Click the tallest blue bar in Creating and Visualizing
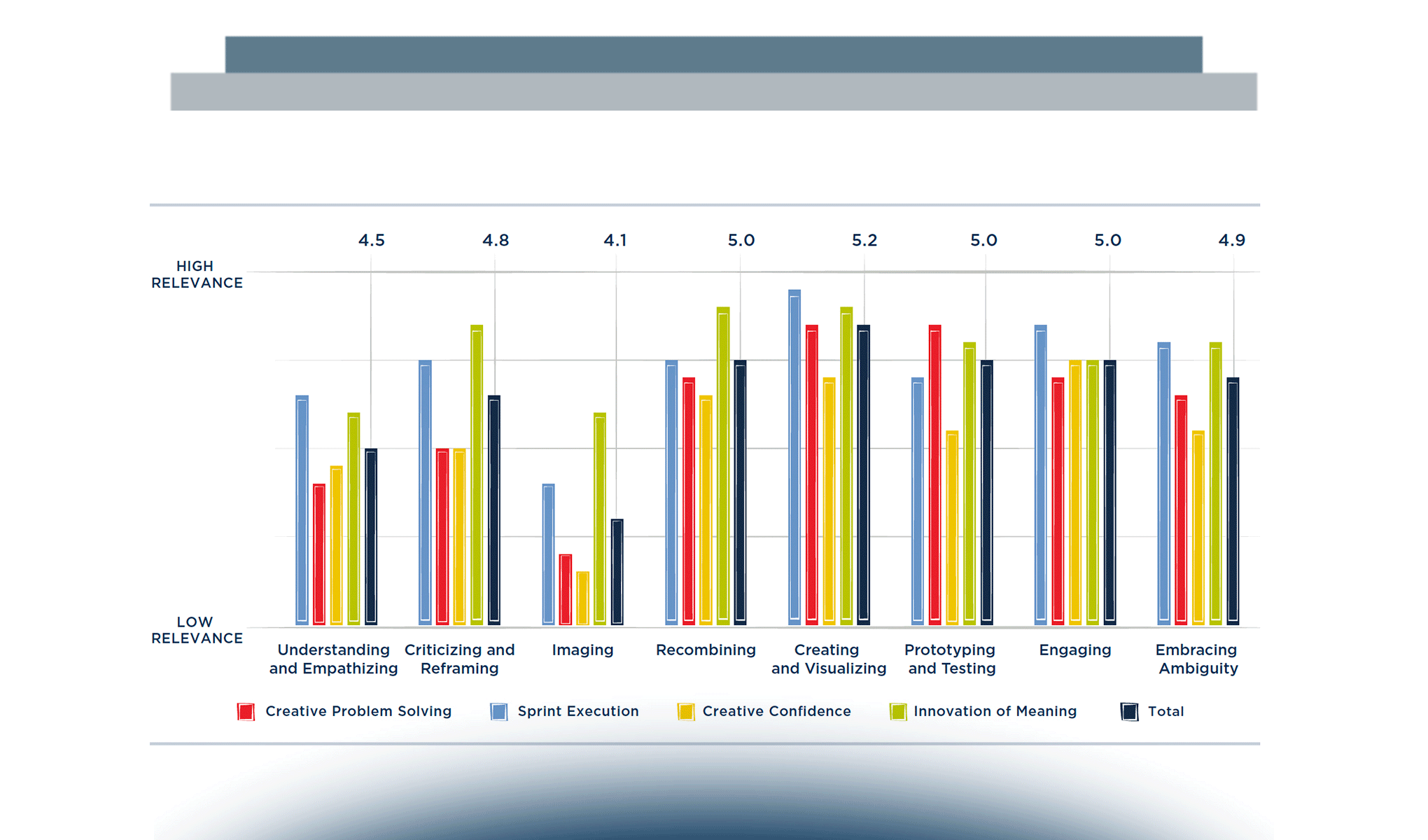 click(x=794, y=455)
